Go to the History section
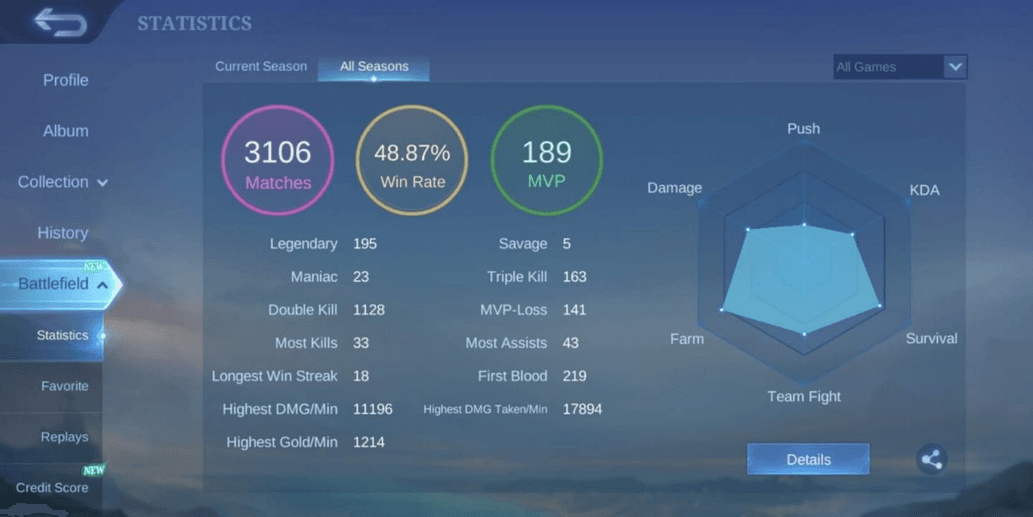The image size is (1033, 517). (63, 232)
